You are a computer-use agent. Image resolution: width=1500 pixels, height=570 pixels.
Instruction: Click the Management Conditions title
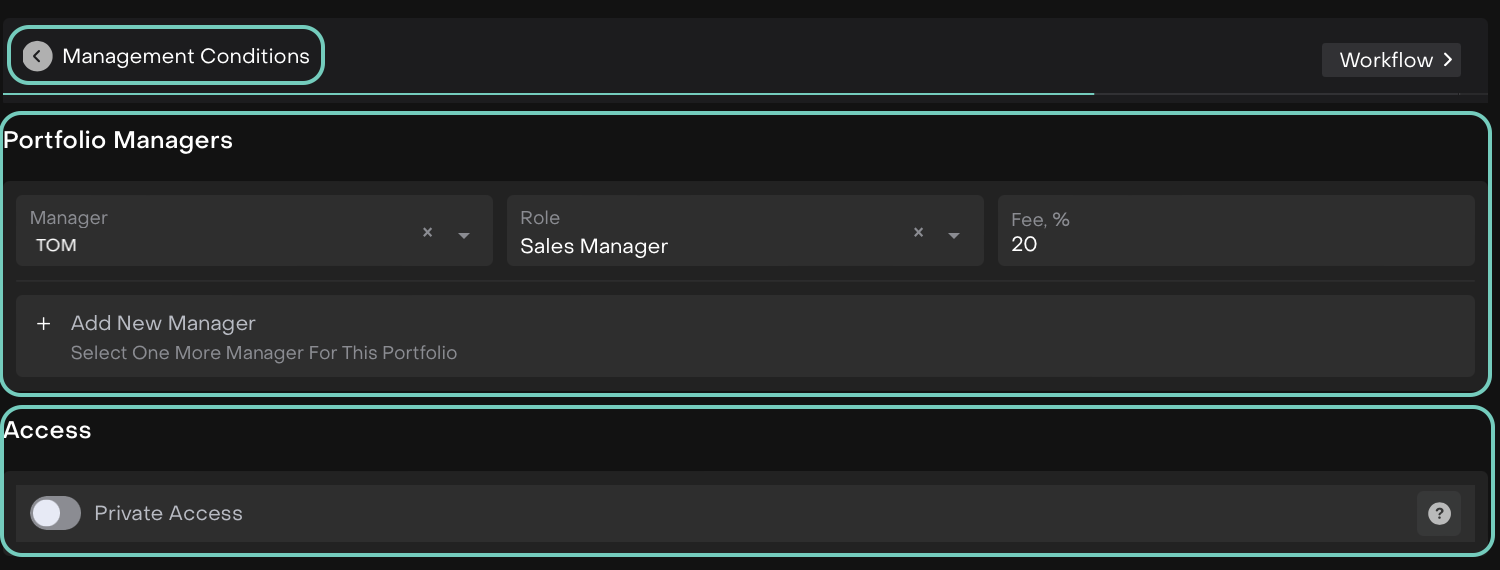[186, 56]
